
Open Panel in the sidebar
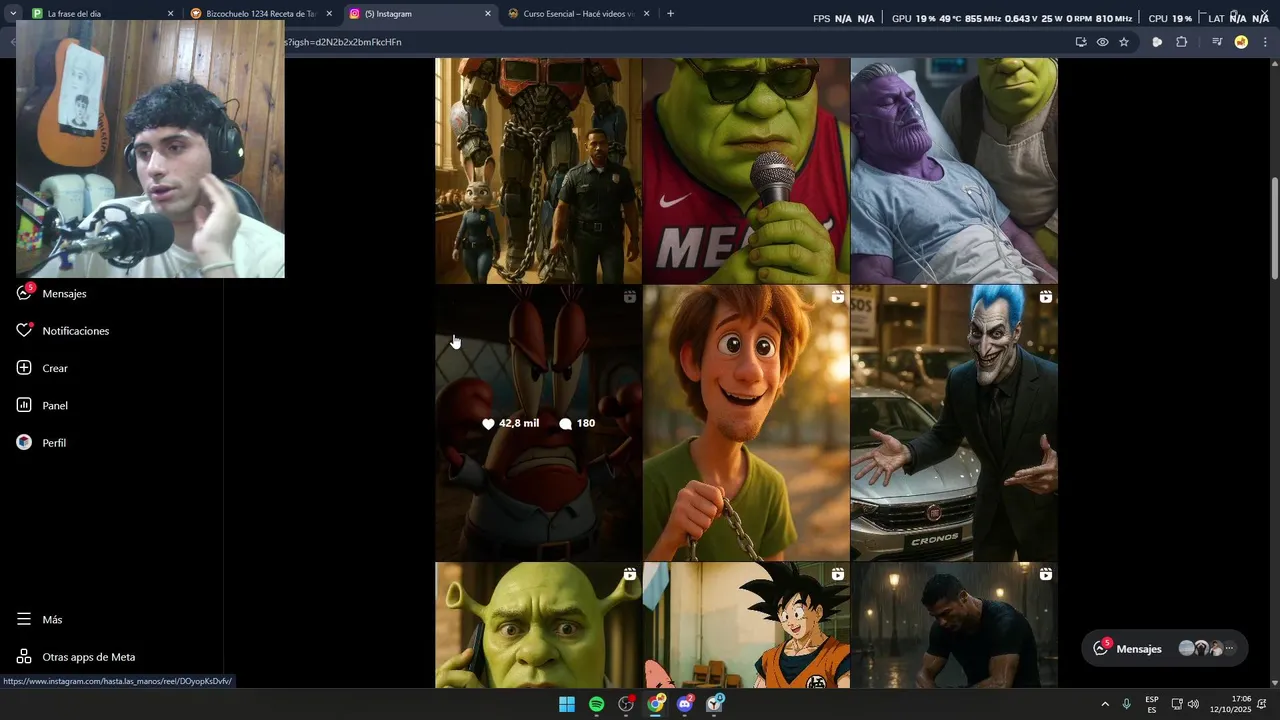coord(55,406)
